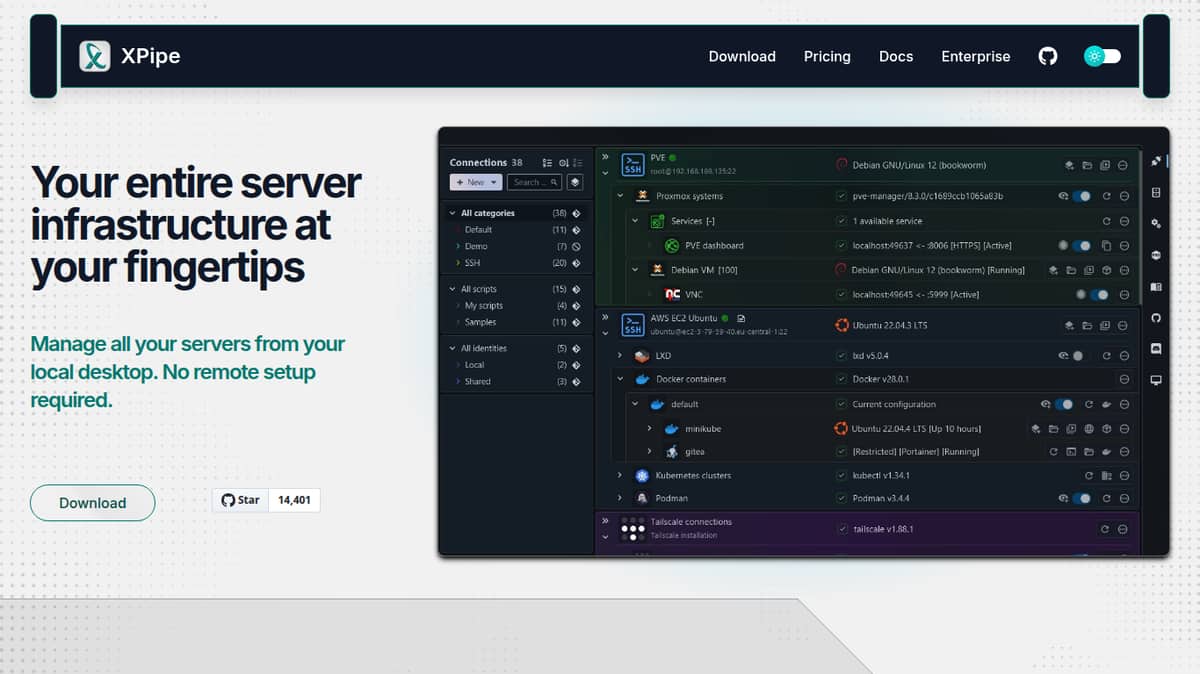The width and height of the screenshot is (1200, 674).
Task: Expand the SSH category
Action: tap(458, 263)
